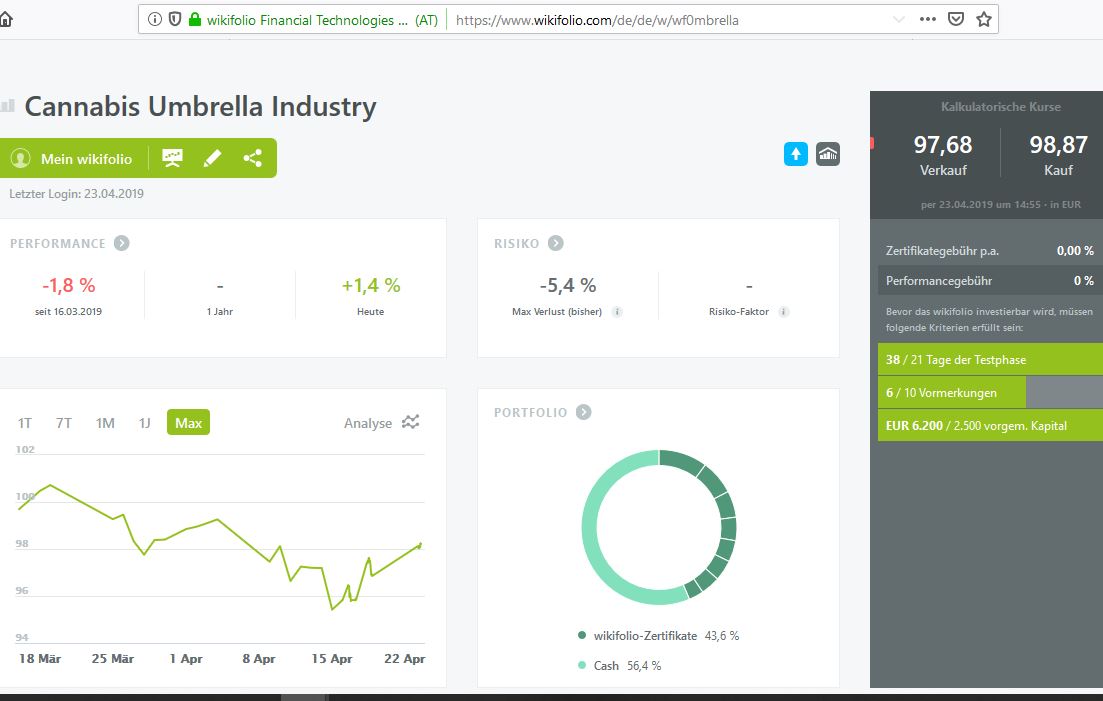Switch chart range to 7T
This screenshot has height=701, width=1103.
pos(64,423)
